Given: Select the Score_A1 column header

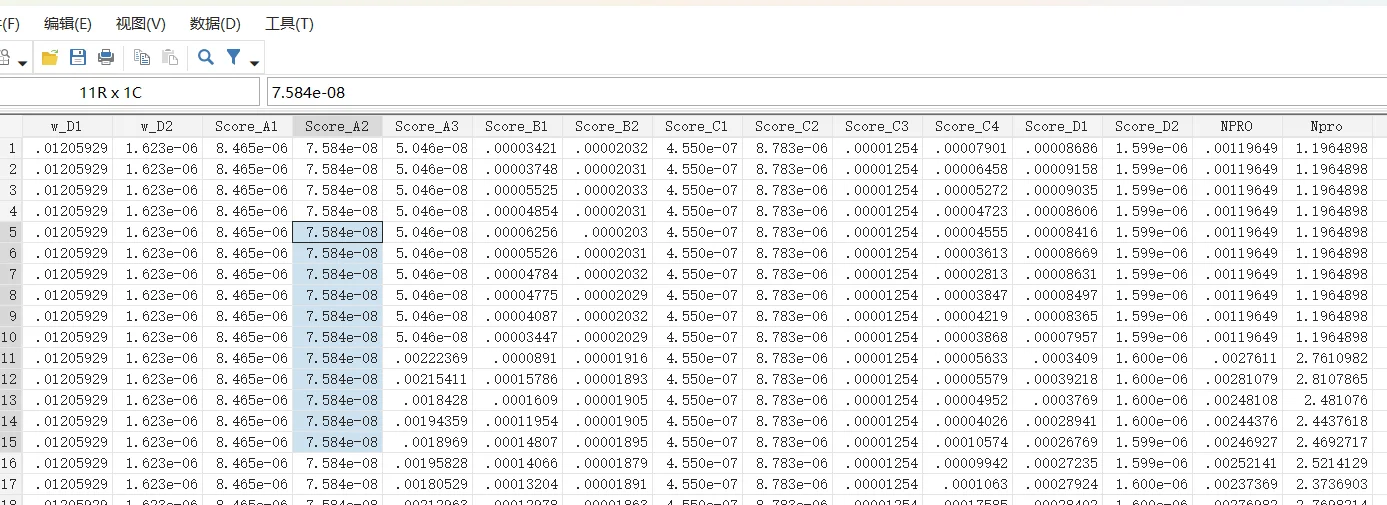Looking at the screenshot, I should [247, 126].
